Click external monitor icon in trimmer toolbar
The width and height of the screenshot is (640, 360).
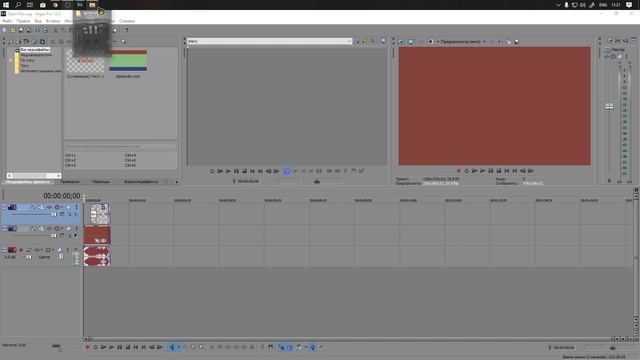(x=383, y=41)
